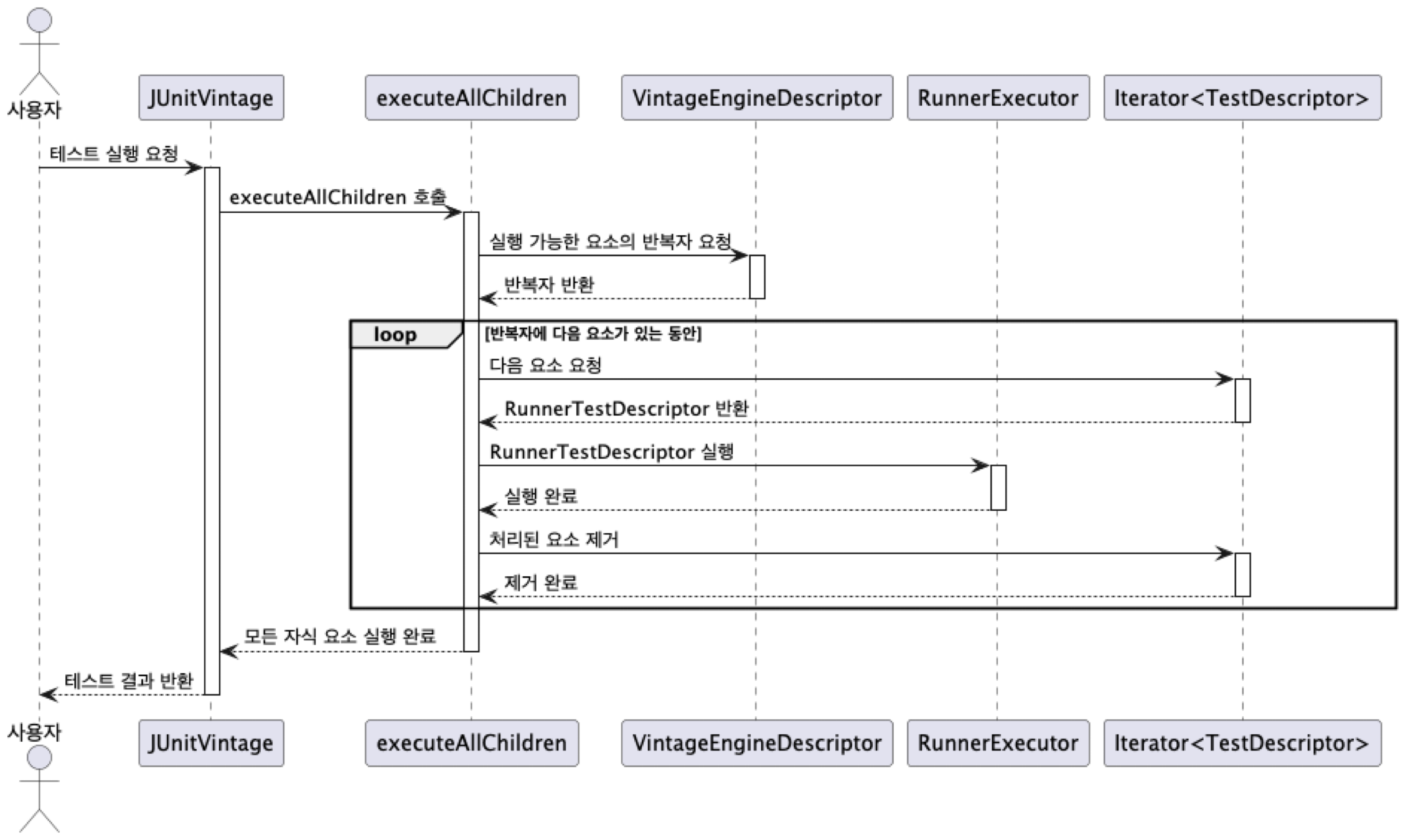1403x840 pixels.
Task: Click the top VintageEngineDescriptor participant box
Action: click(756, 98)
